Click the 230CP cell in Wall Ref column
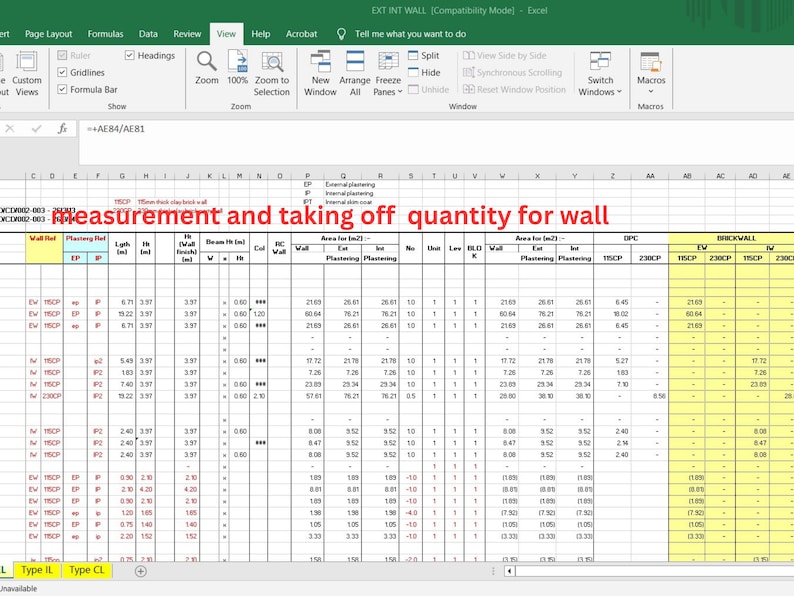The width and height of the screenshot is (794, 596). point(52,396)
